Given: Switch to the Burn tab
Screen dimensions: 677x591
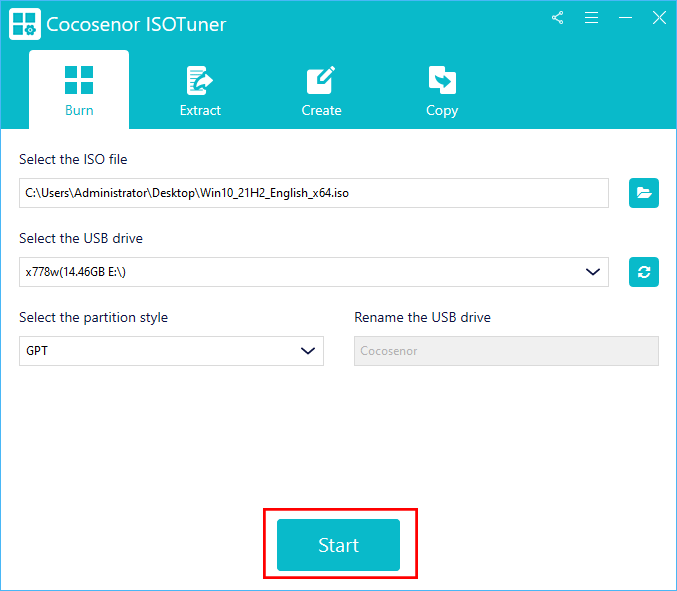Looking at the screenshot, I should 79,90.
